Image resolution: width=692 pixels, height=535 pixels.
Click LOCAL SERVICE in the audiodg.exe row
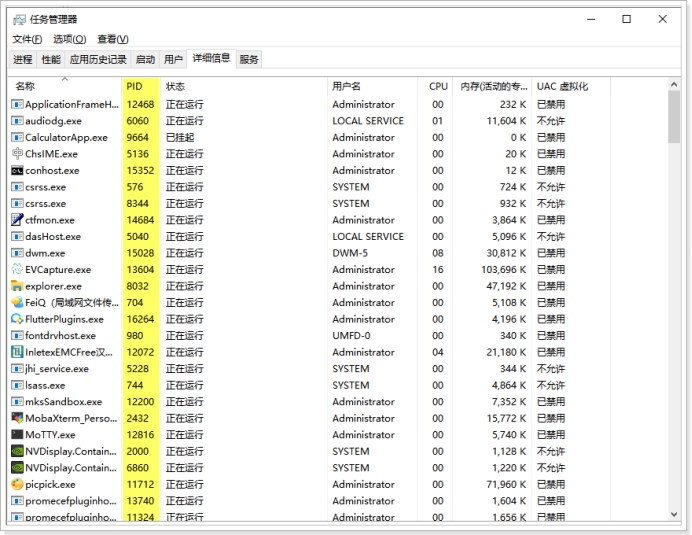(x=368, y=121)
